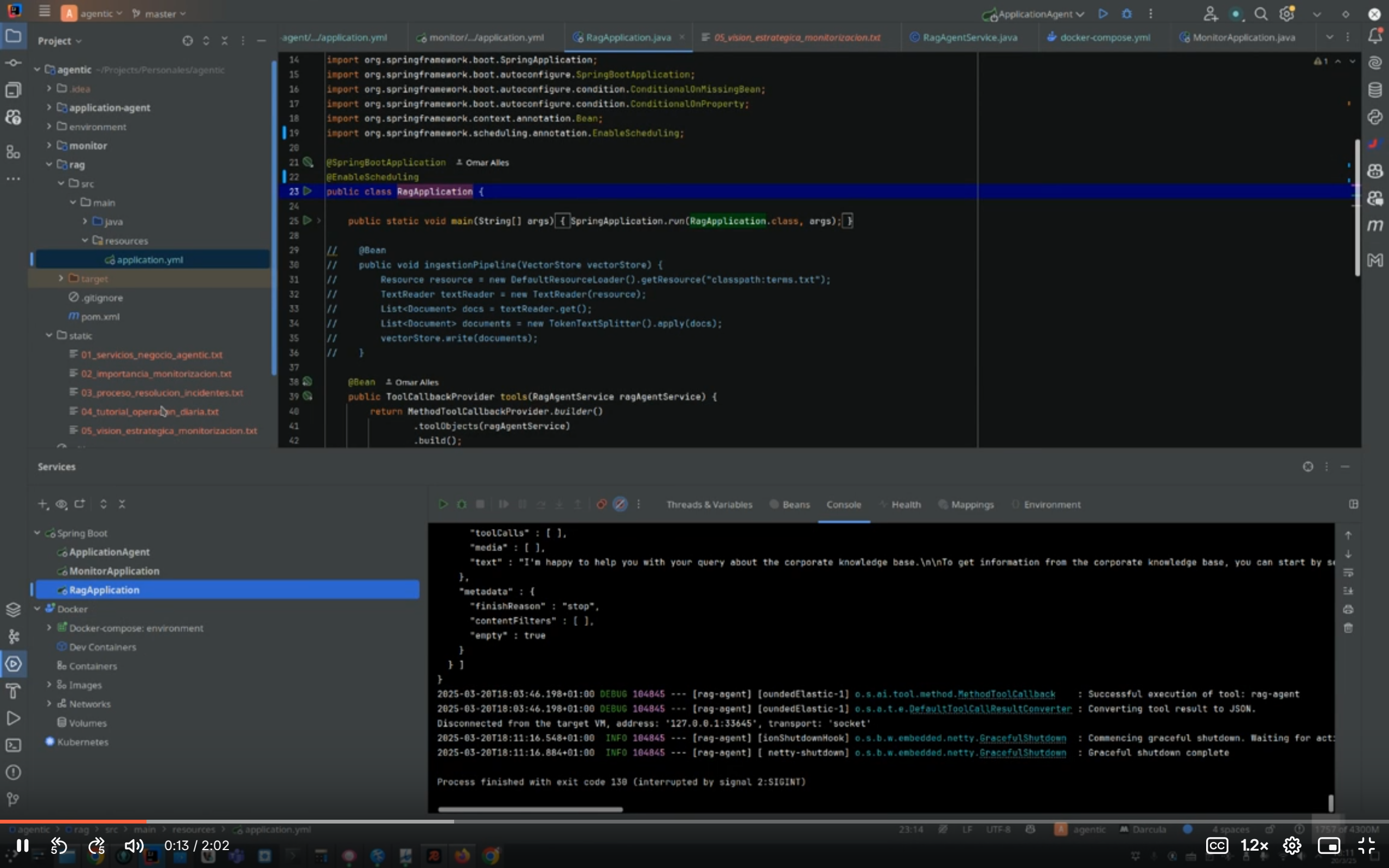Switch to the RagAgentService.java tab
The height and width of the screenshot is (868, 1389).
pos(970,37)
